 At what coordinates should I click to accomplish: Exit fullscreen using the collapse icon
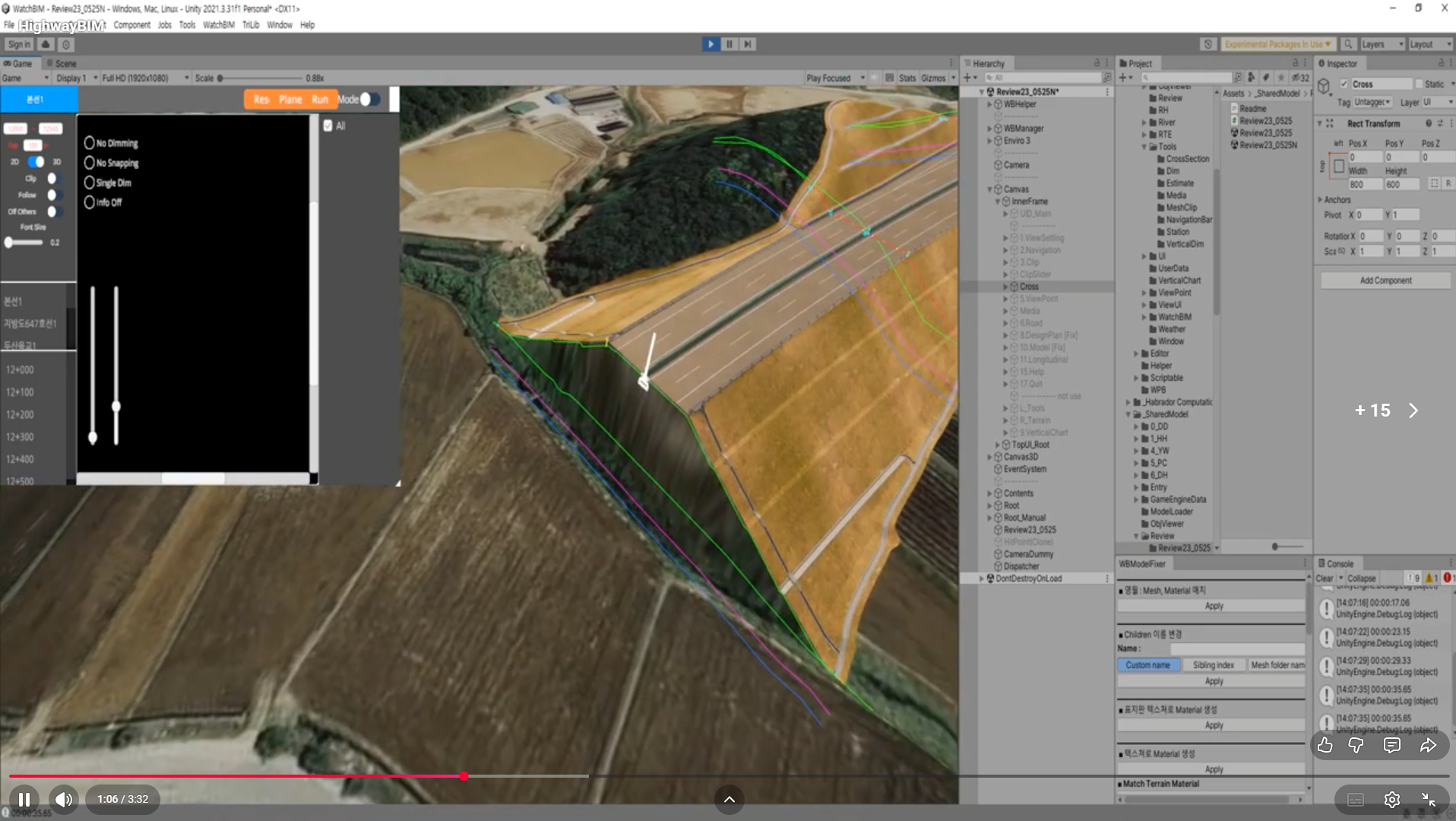pos(1428,800)
